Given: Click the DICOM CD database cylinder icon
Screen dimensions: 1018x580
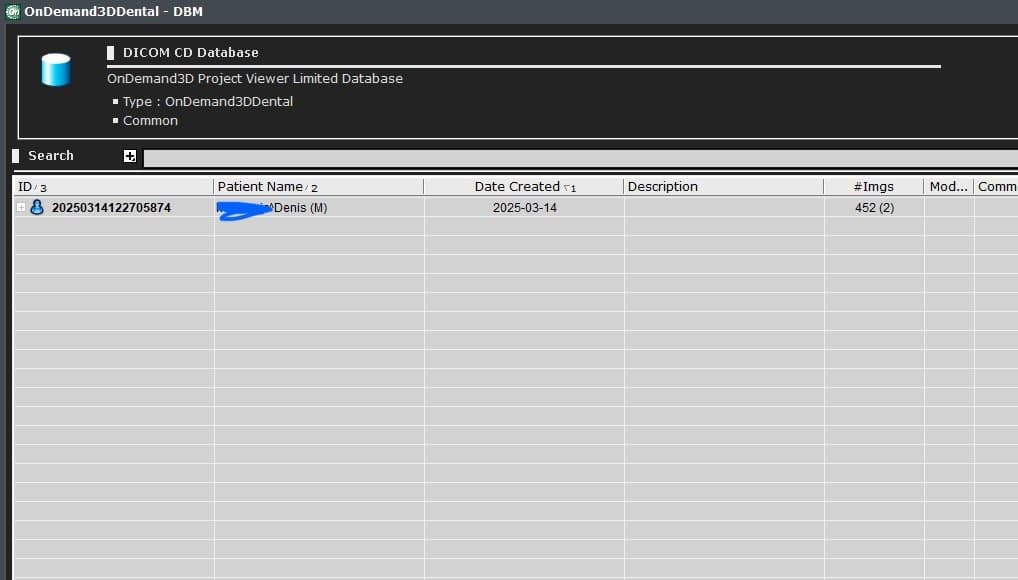Looking at the screenshot, I should pos(56,69).
